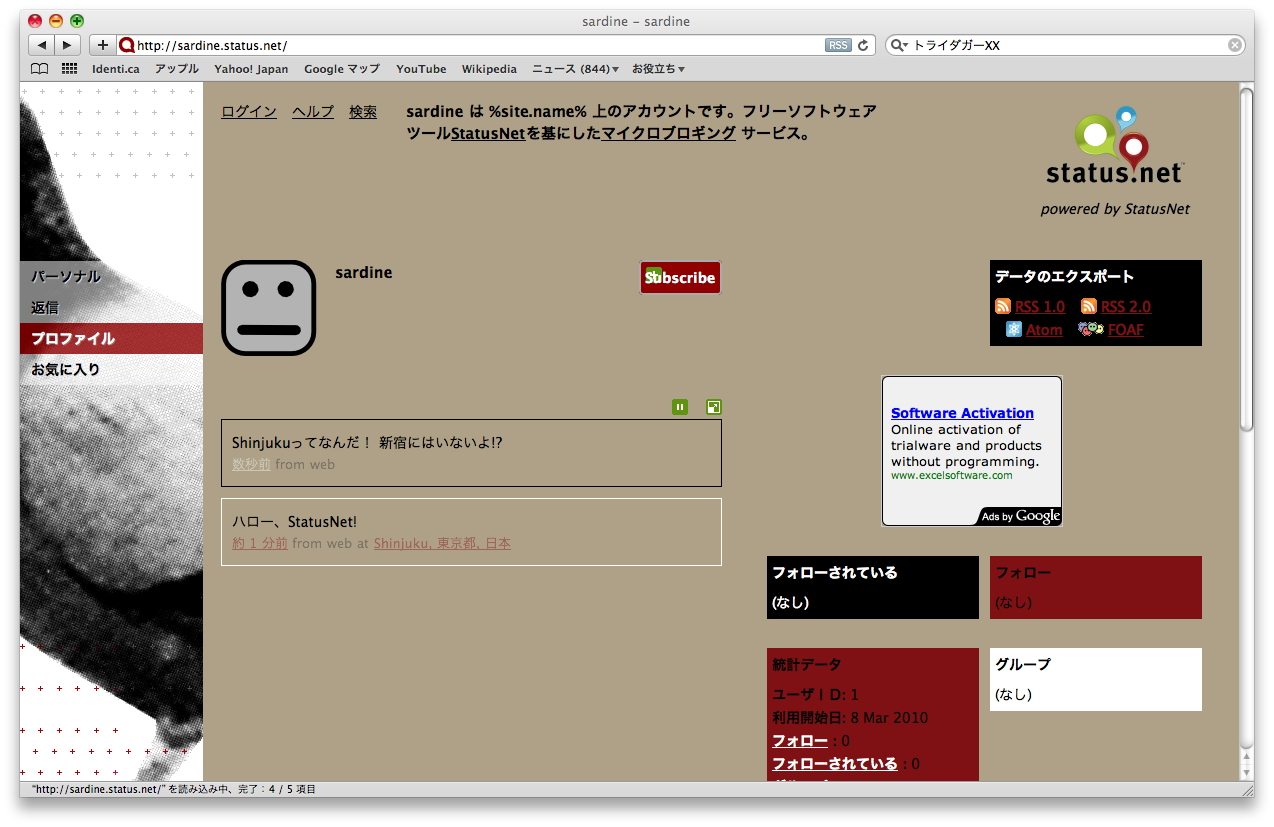Click the ログイン link
Screen dimensions: 1274x827
(249, 112)
